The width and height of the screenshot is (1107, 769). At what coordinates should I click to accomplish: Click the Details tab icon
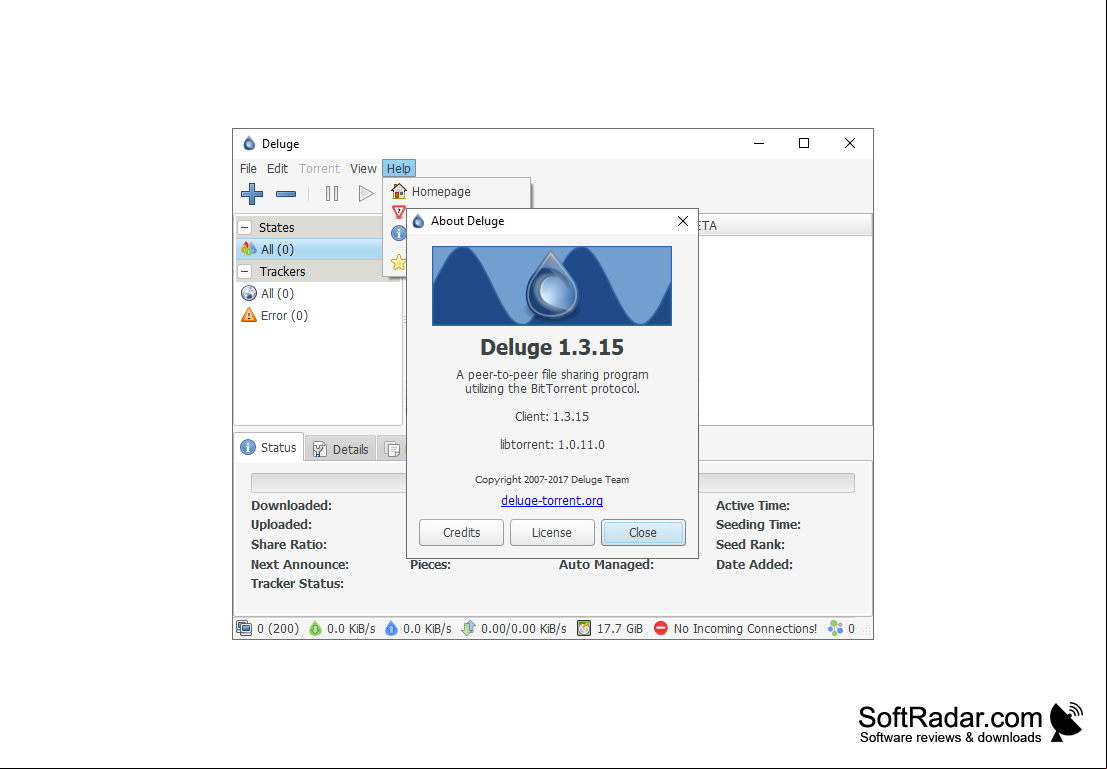click(320, 449)
